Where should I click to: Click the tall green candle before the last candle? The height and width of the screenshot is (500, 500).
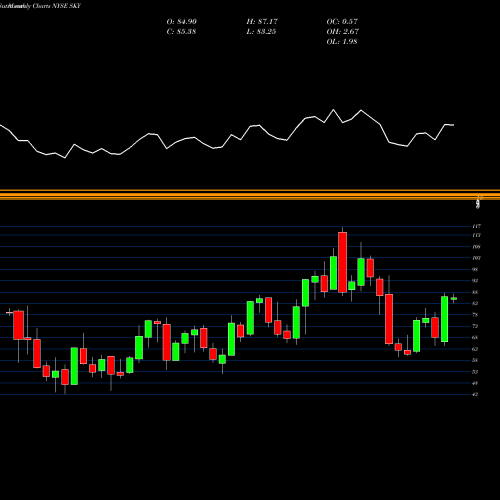click(x=444, y=319)
